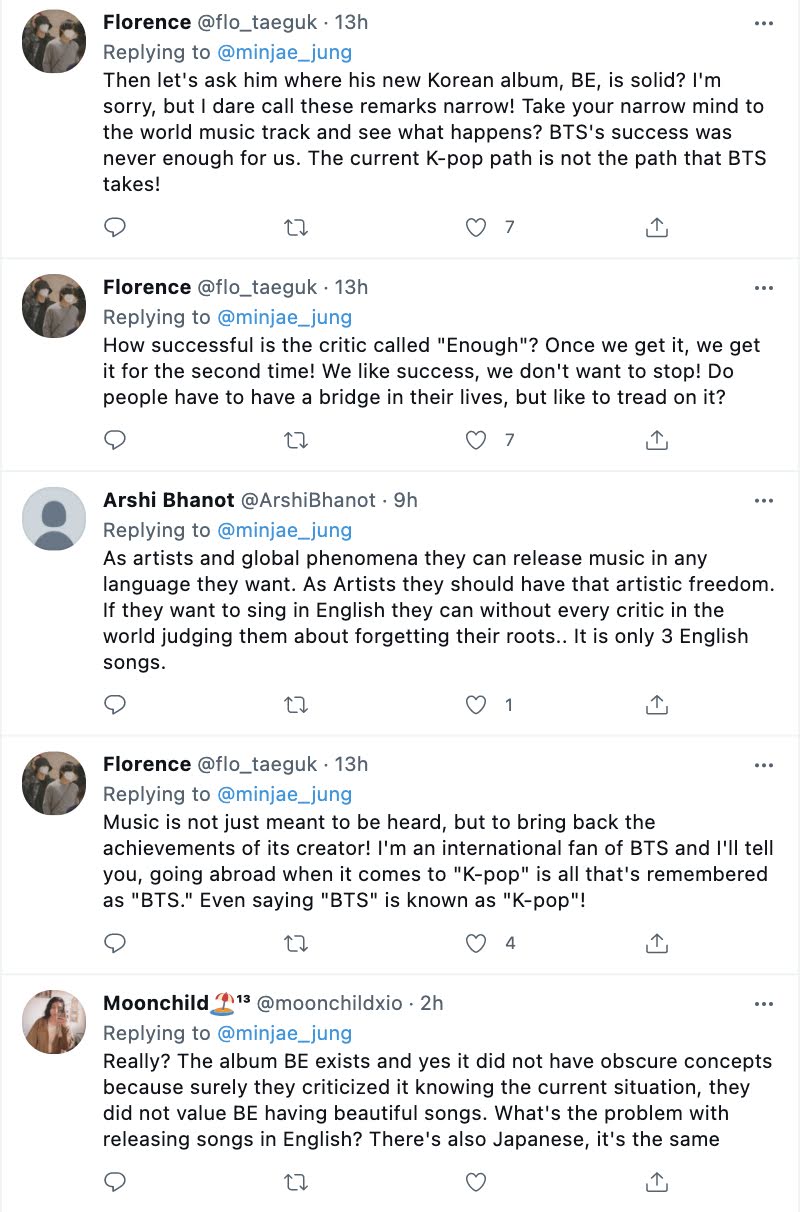This screenshot has height=1212, width=800.
Task: Like Moonchild's tweet about album BE
Action: [x=477, y=1182]
